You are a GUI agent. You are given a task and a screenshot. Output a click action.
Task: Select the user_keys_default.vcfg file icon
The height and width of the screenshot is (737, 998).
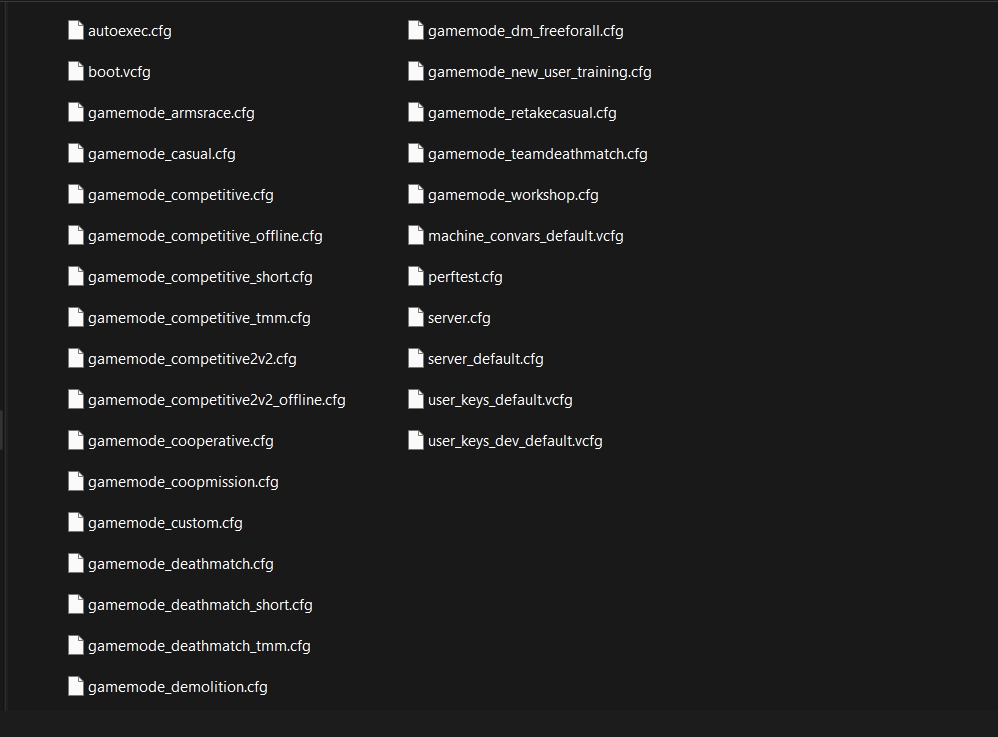point(416,399)
